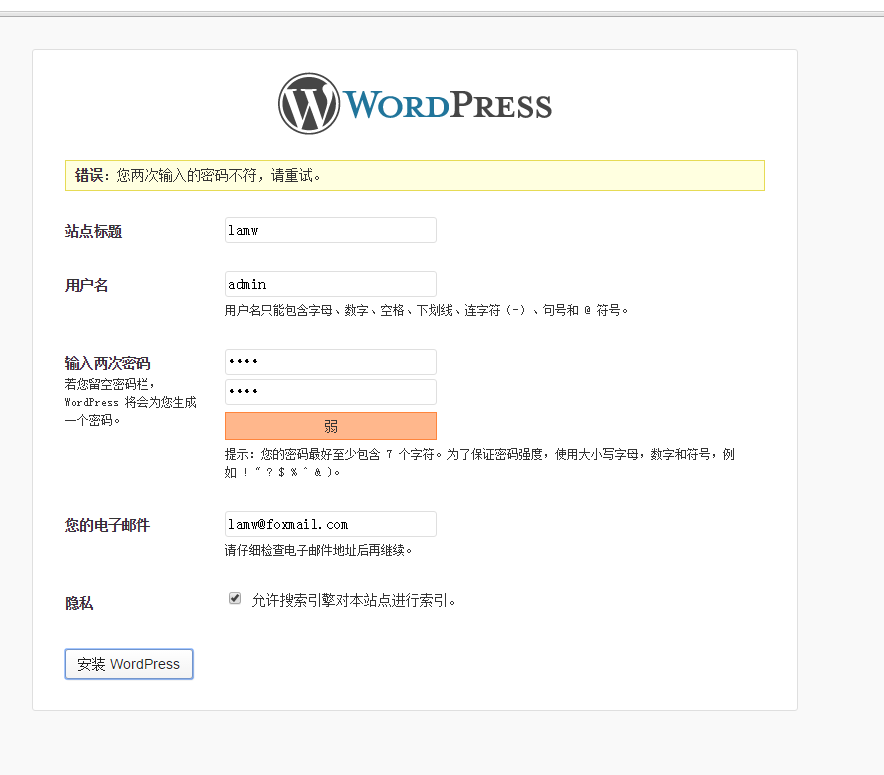
Task: Click the 隐私 label
Action: click(79, 603)
